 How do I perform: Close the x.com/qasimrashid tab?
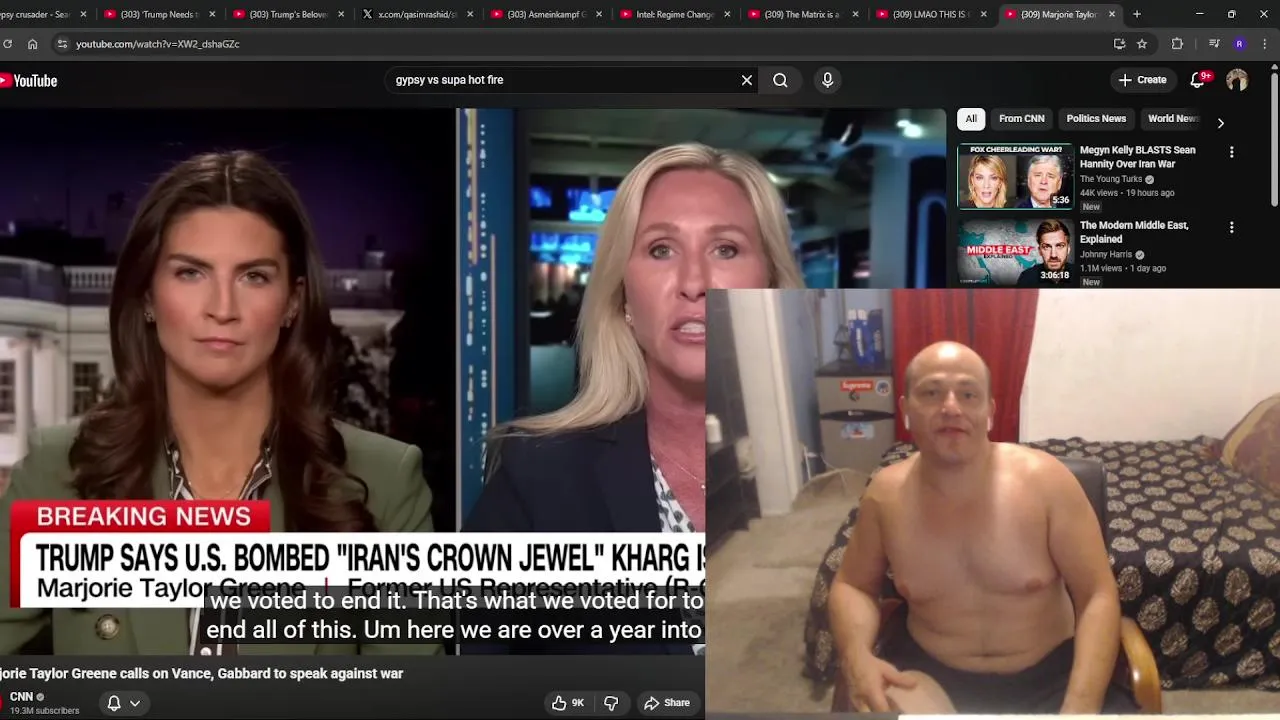tap(470, 14)
